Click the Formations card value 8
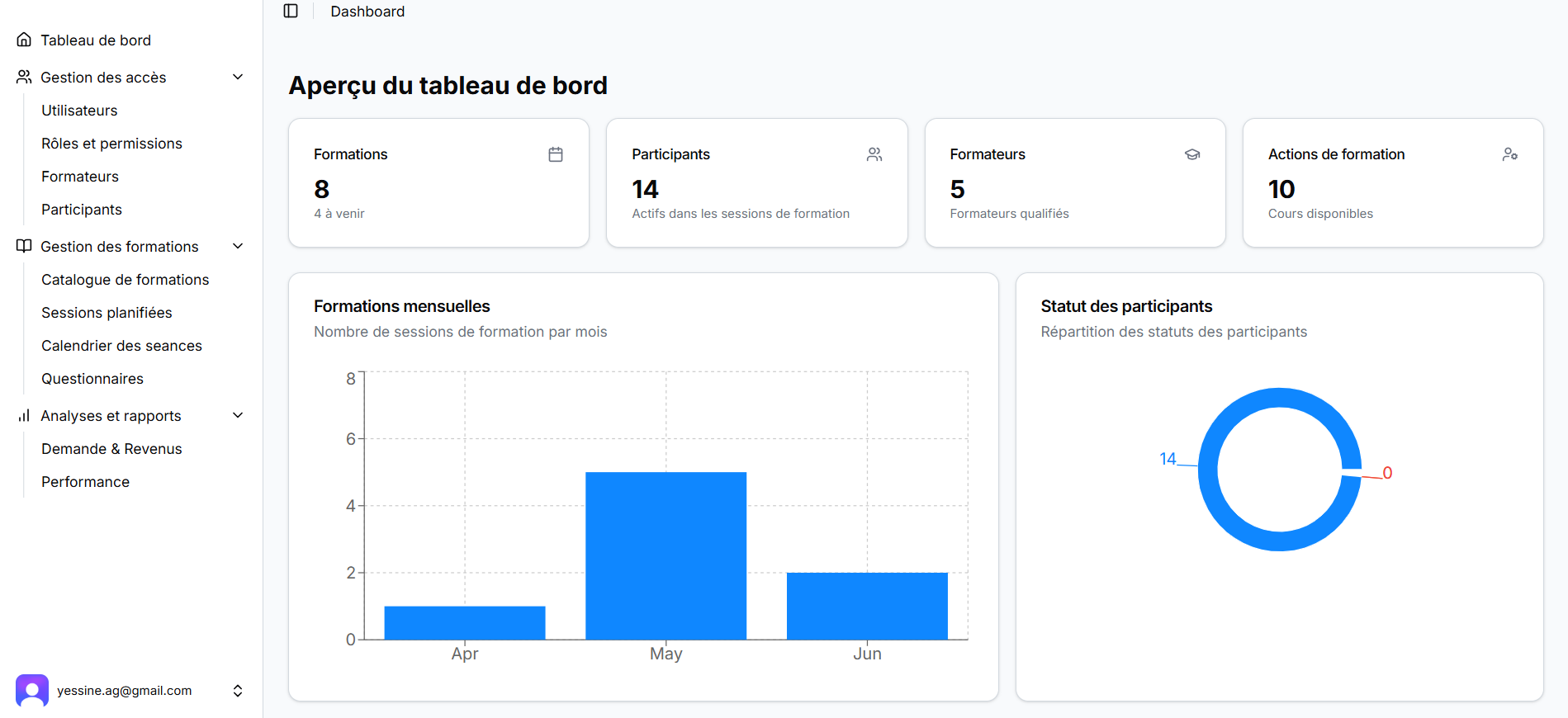Screen dimensions: 1568x718 tap(322, 189)
